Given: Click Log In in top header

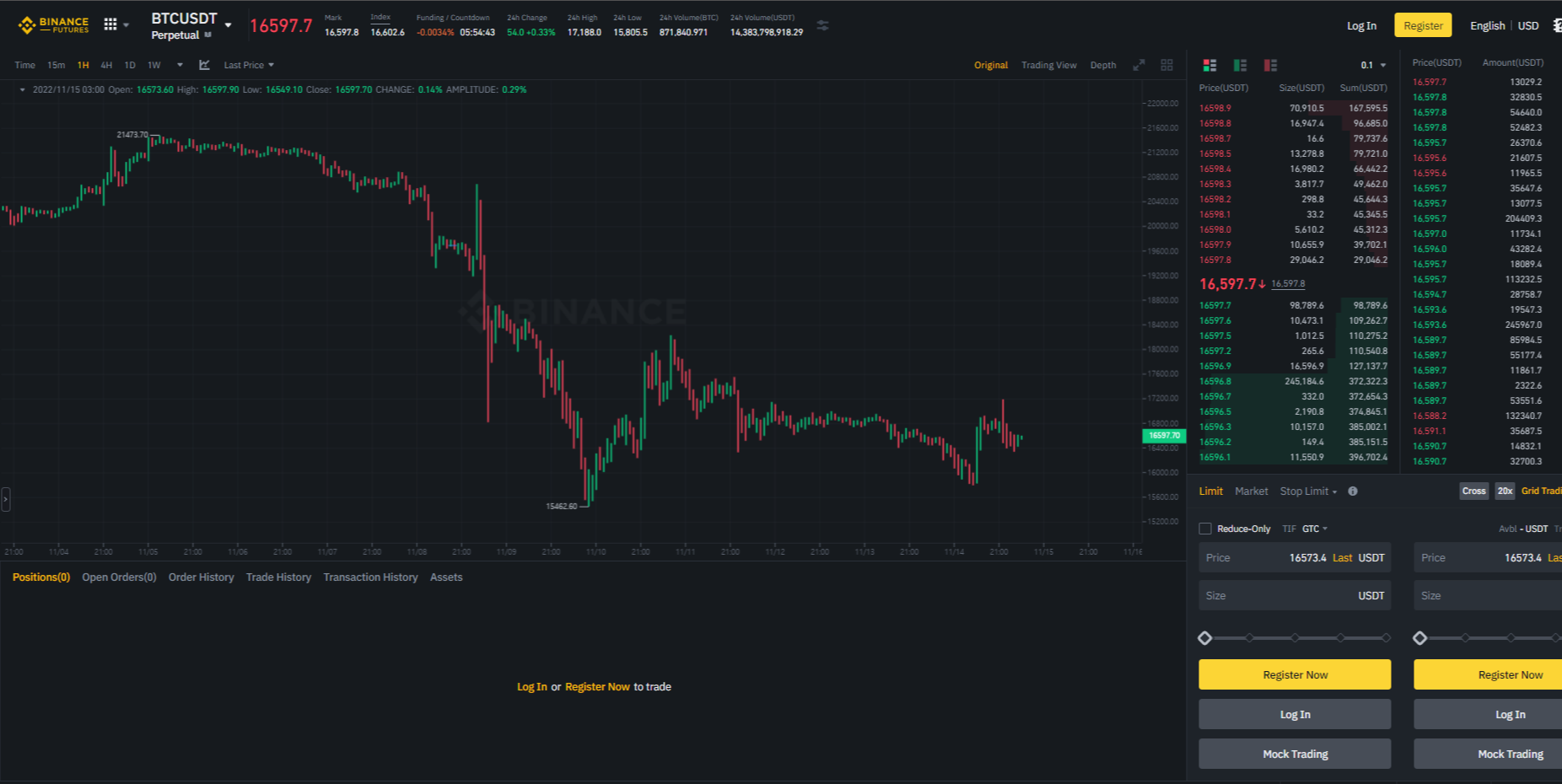Looking at the screenshot, I should point(1361,26).
